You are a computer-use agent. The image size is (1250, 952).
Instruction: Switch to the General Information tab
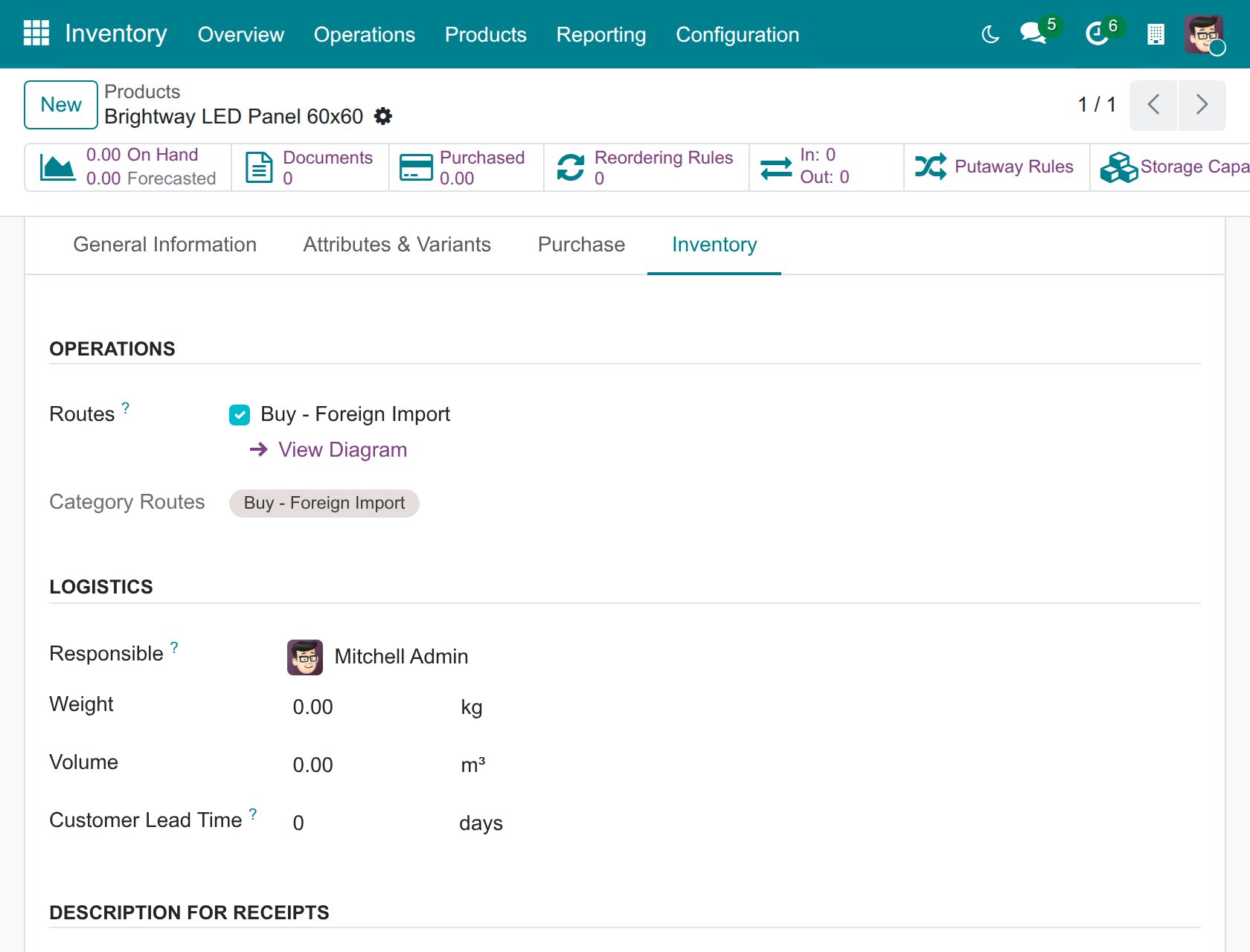click(x=165, y=245)
